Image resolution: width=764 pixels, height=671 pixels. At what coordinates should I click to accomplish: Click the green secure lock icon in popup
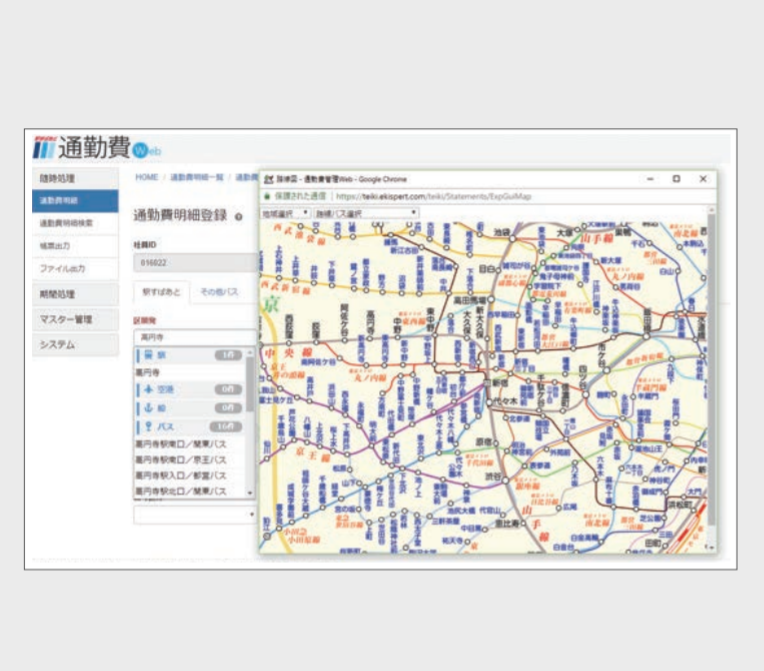[267, 196]
